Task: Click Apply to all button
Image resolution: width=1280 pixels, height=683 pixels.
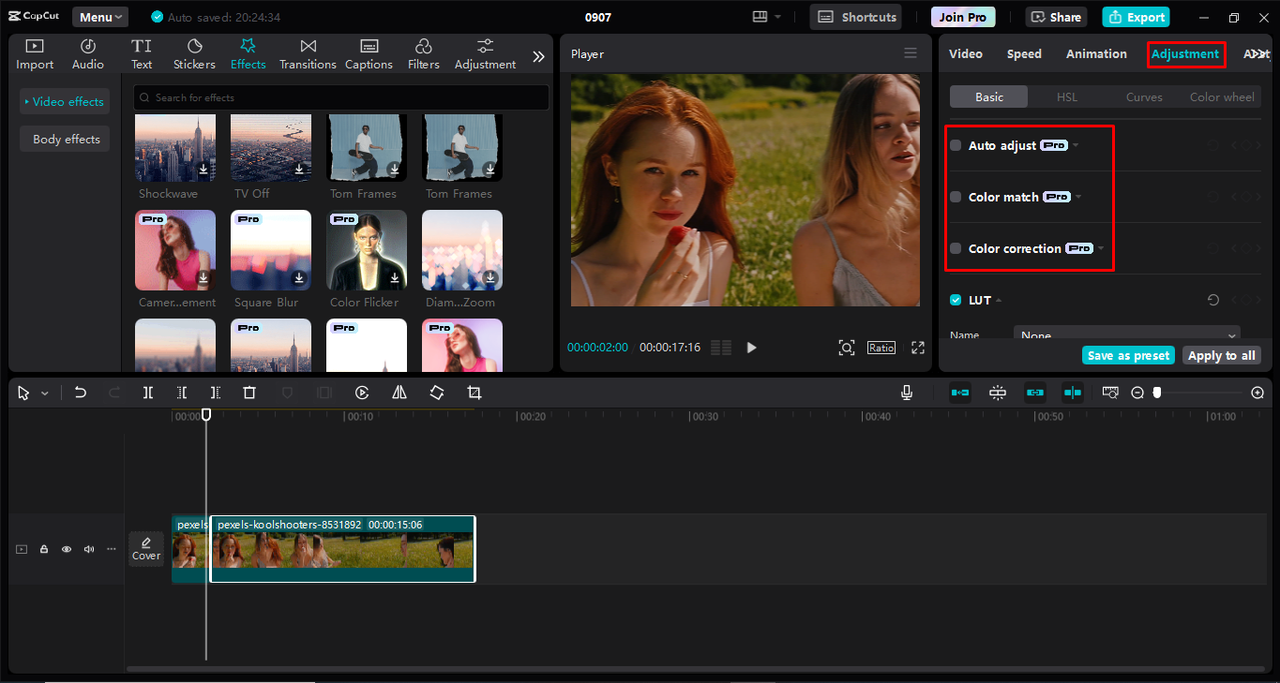Action: 1221,356
